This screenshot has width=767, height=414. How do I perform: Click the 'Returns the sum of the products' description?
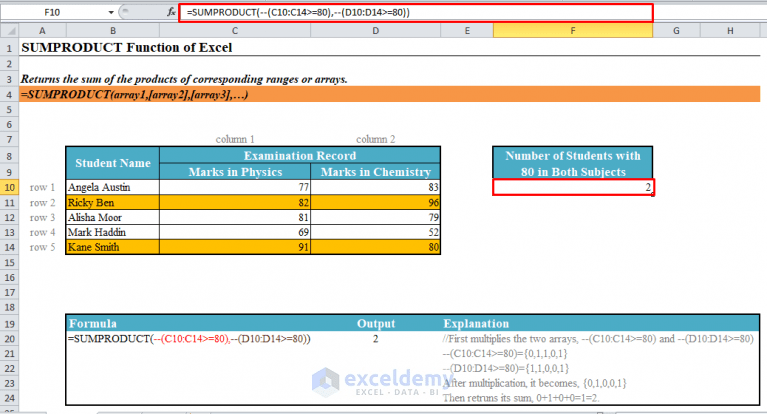pos(184,79)
